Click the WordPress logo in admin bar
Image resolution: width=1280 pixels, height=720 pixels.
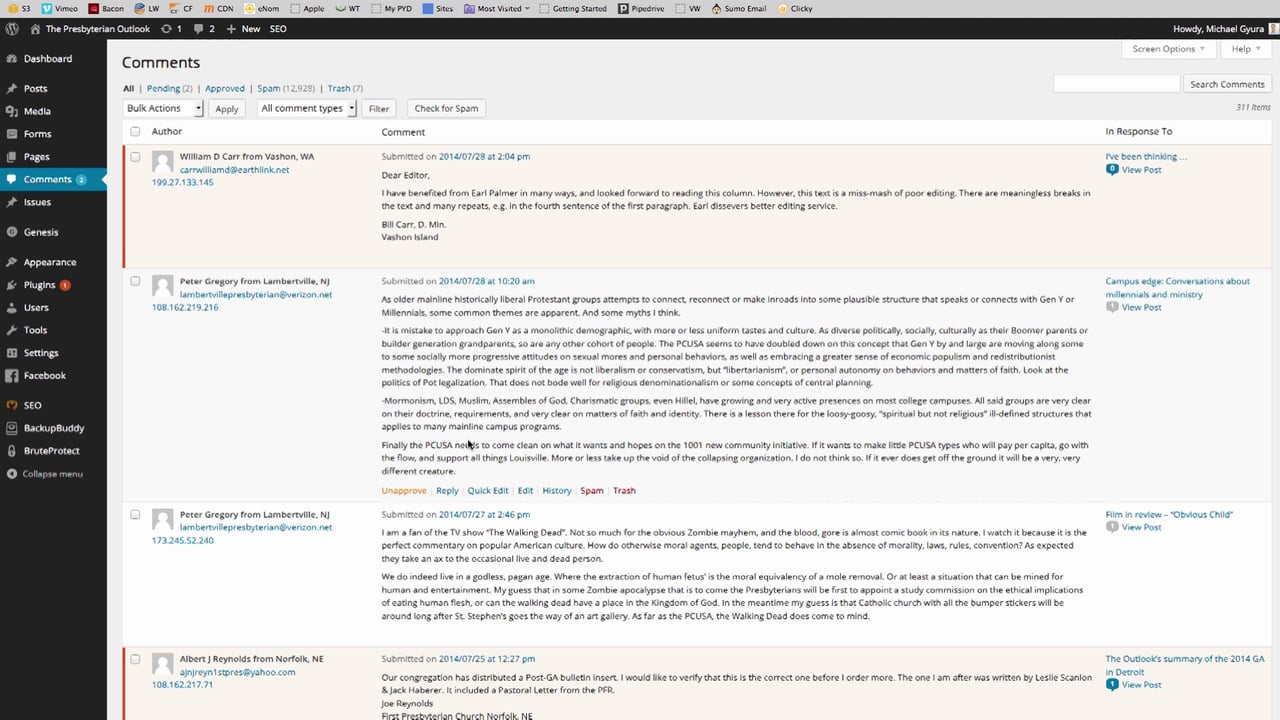12,29
